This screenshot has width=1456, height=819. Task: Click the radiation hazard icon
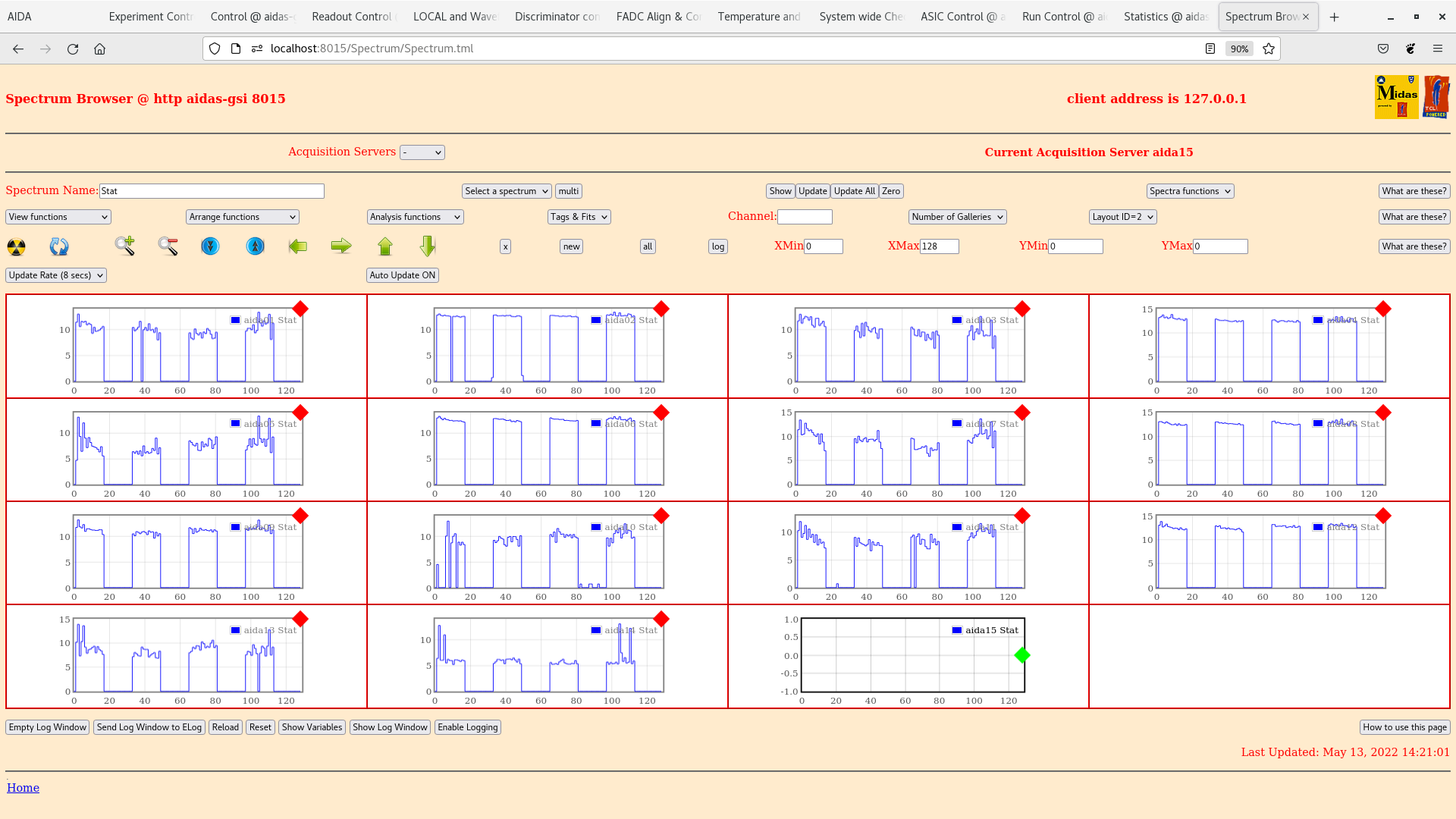click(16, 246)
